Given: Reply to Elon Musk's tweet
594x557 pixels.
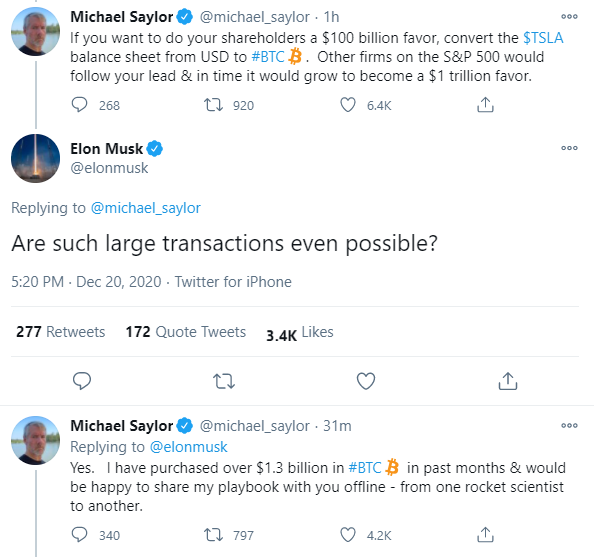Looking at the screenshot, I should point(82,381).
